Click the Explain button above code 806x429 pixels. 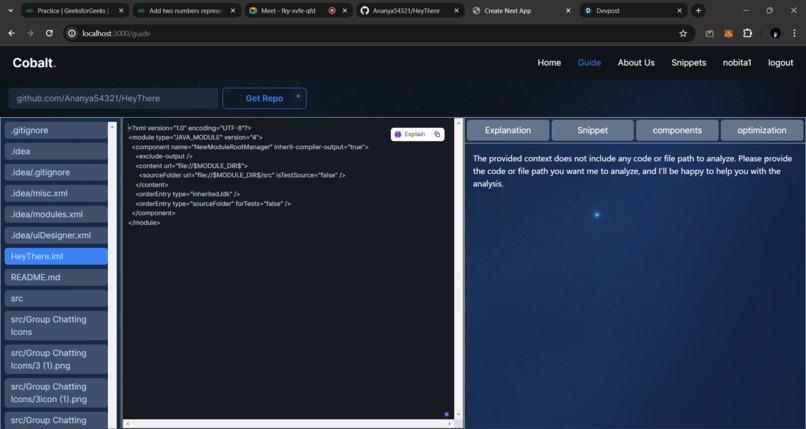point(410,134)
